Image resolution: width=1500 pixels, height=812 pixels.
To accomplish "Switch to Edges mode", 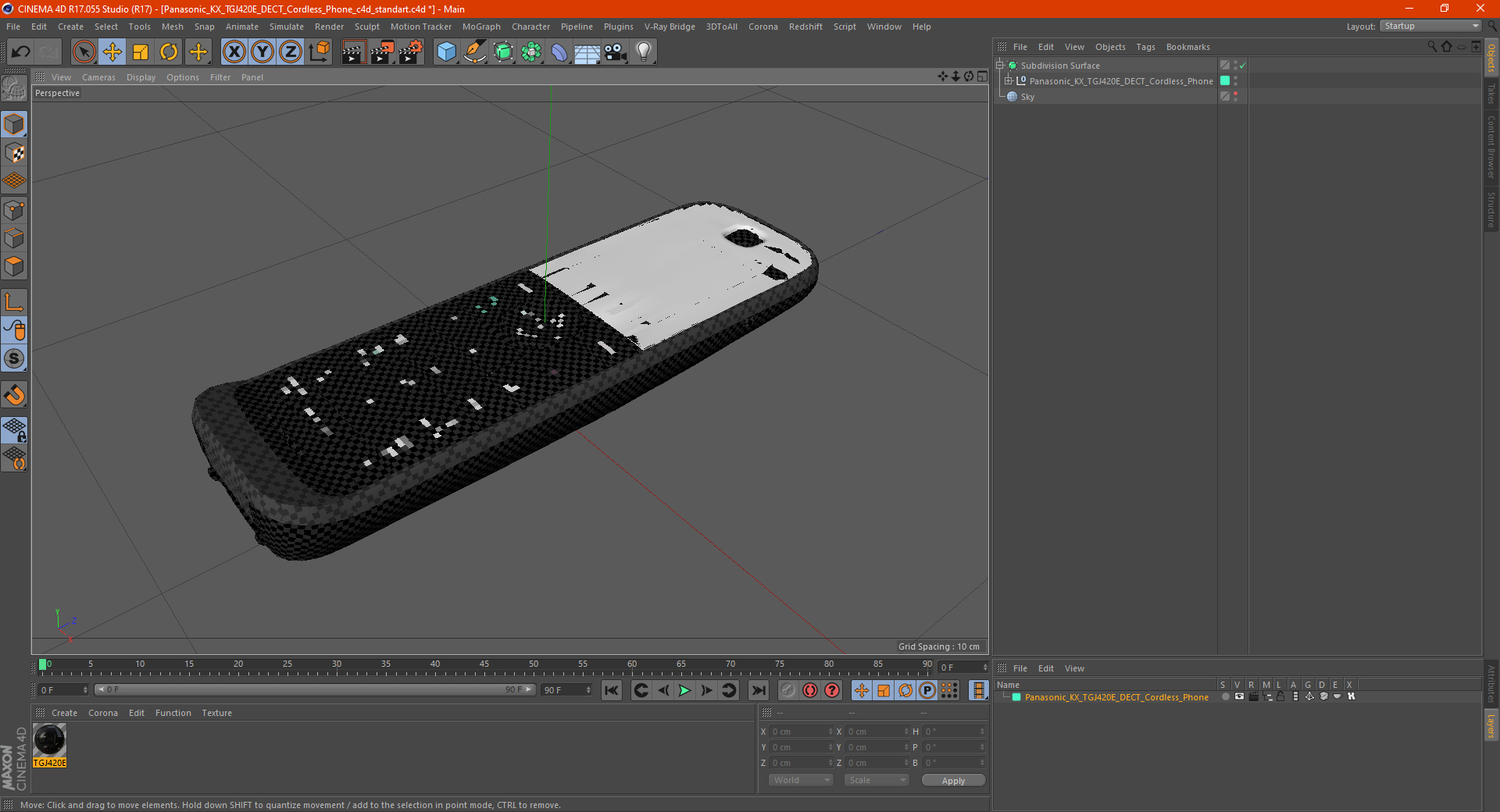I will pos(14,237).
